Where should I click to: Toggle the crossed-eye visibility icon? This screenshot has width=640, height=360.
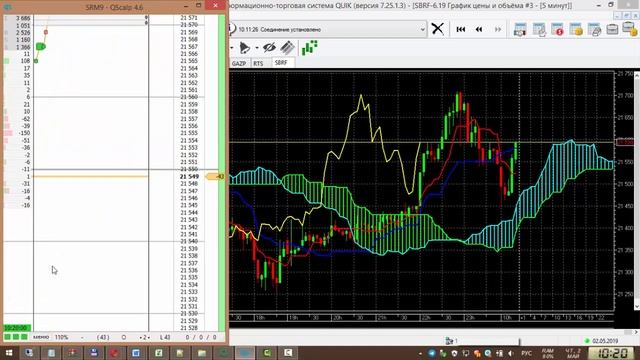click(269, 48)
